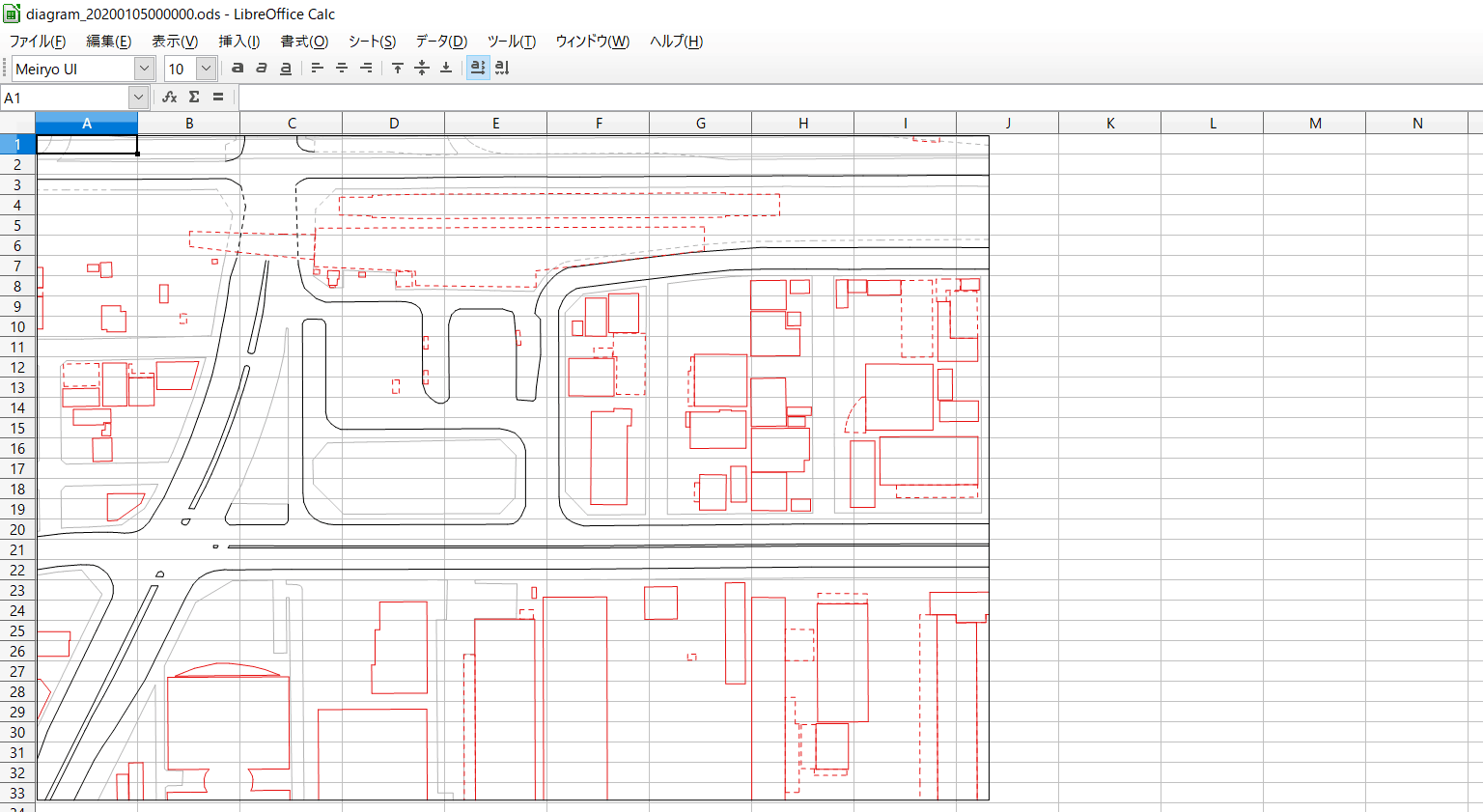Center cell content vertically

pyautogui.click(x=422, y=69)
